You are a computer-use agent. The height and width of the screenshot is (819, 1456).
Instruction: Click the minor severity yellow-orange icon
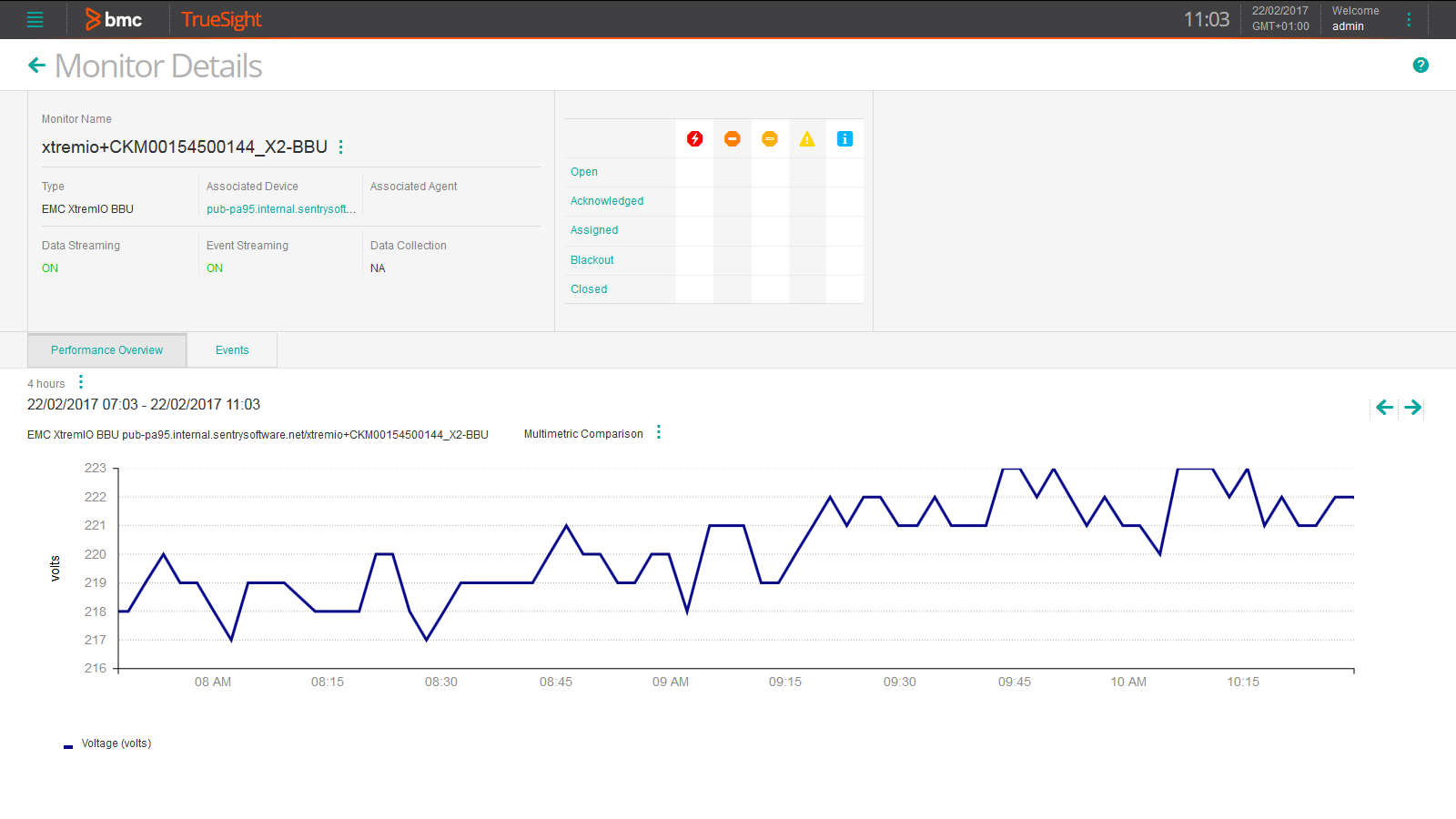[770, 138]
